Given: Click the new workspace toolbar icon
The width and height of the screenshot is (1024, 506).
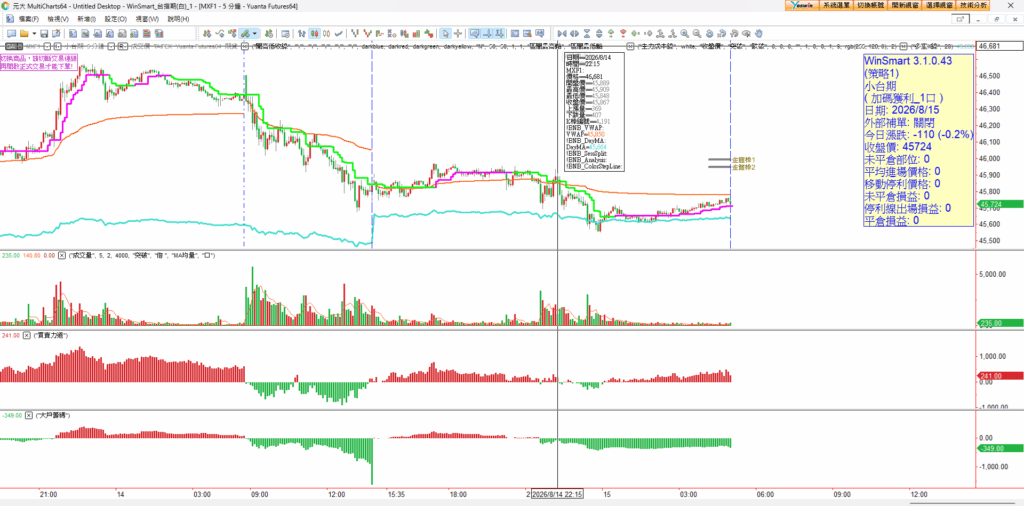Looking at the screenshot, I should [11, 33].
